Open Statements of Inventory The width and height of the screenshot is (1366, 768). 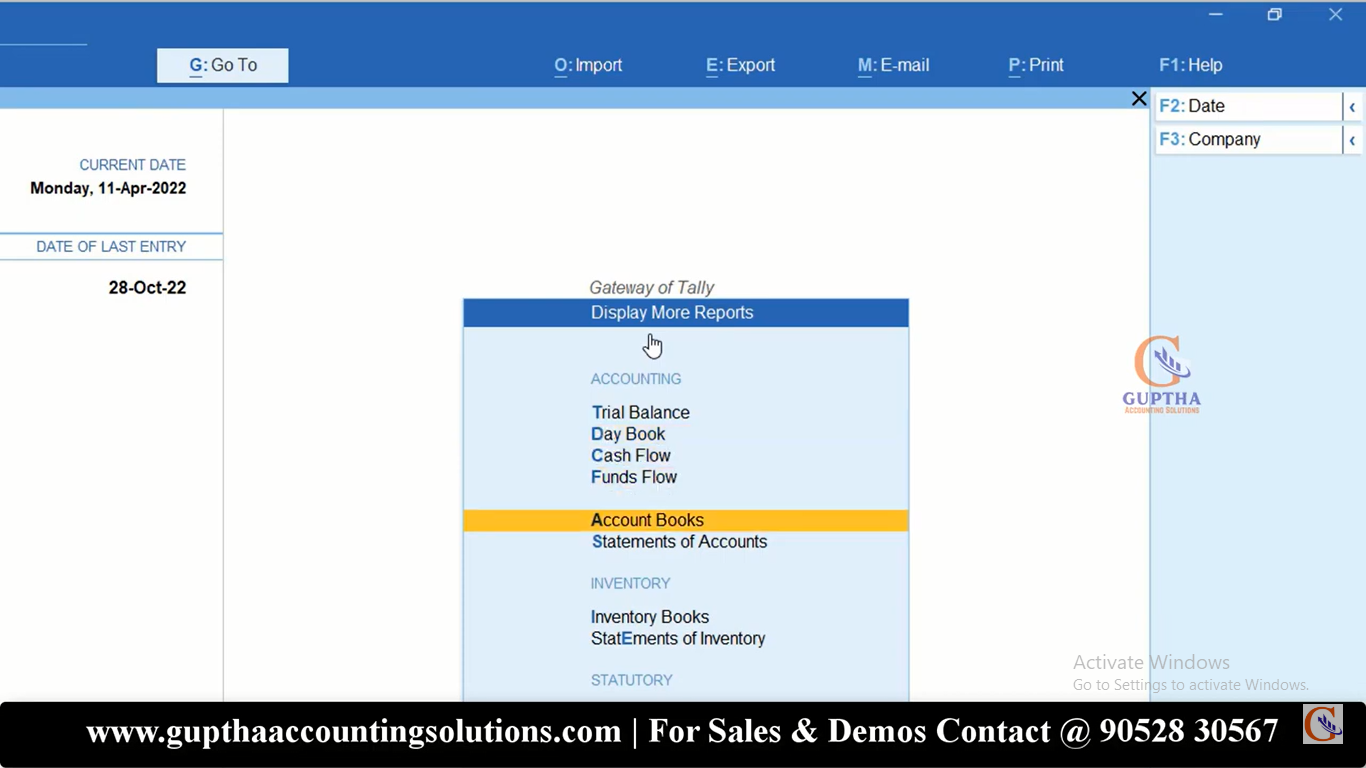coord(678,639)
